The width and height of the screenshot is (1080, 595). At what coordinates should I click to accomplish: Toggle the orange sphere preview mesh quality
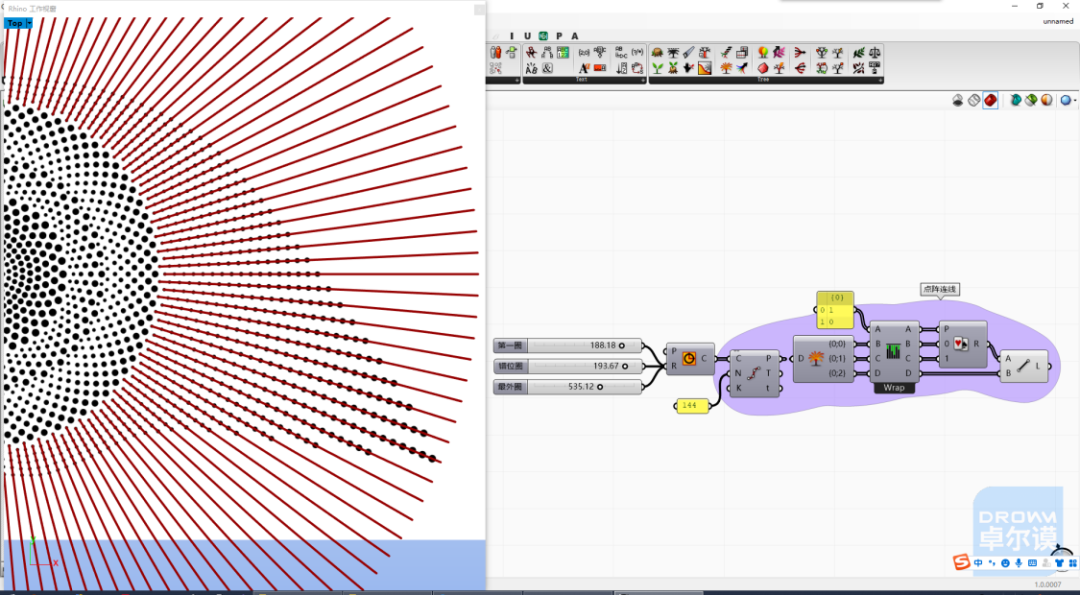click(x=1047, y=101)
